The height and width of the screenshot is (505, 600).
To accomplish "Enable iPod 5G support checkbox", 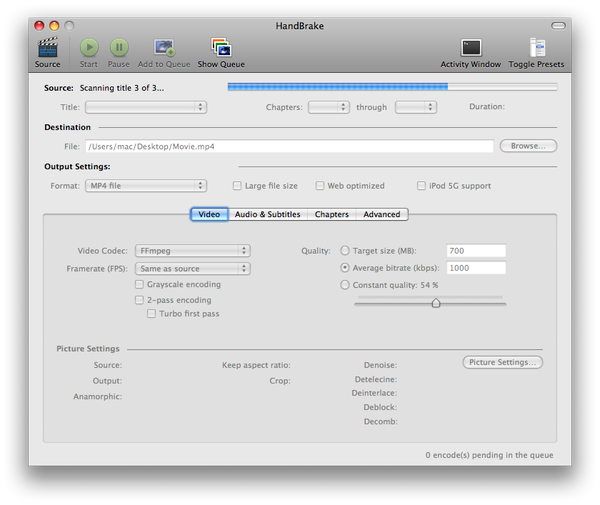I will coord(421,186).
